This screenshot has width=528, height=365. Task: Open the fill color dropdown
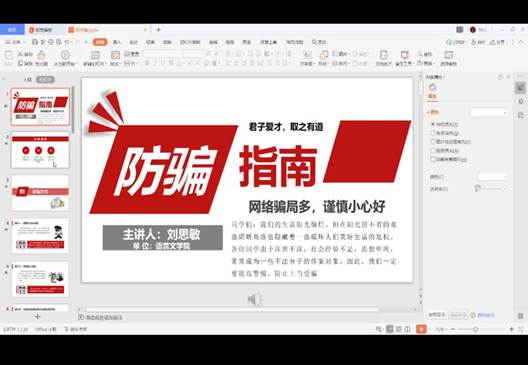492,176
